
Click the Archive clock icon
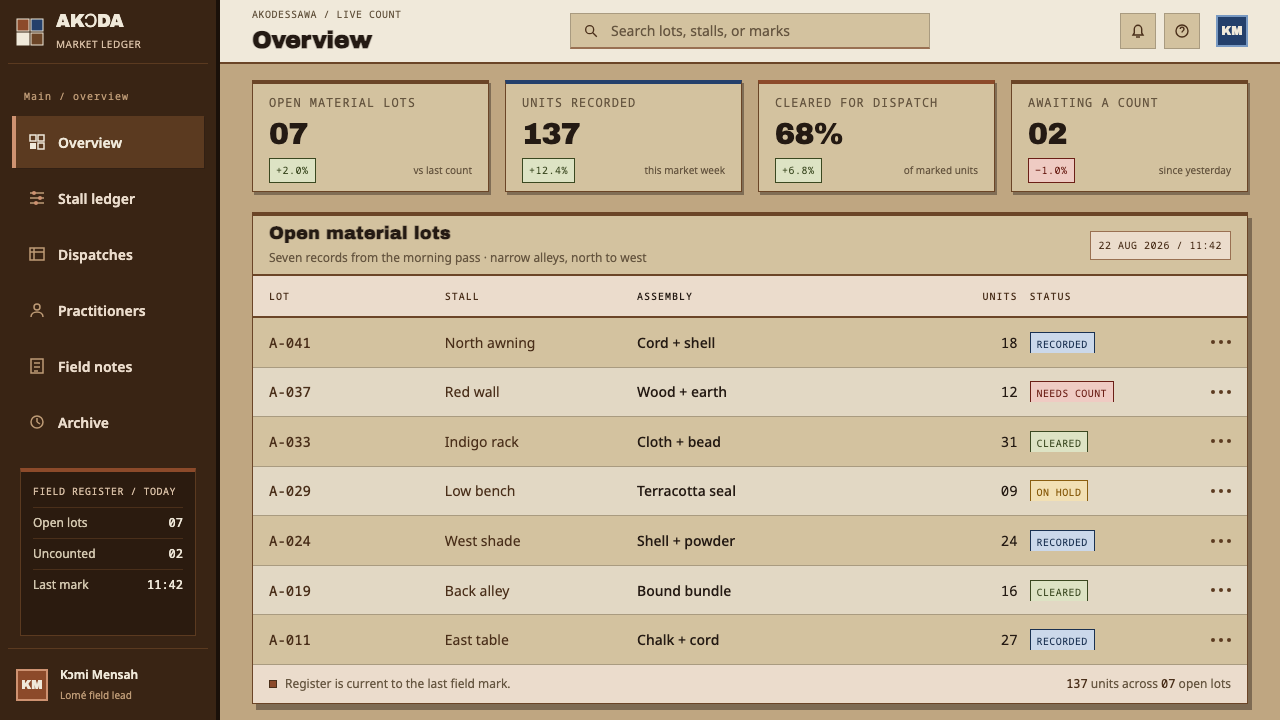click(x=37, y=422)
